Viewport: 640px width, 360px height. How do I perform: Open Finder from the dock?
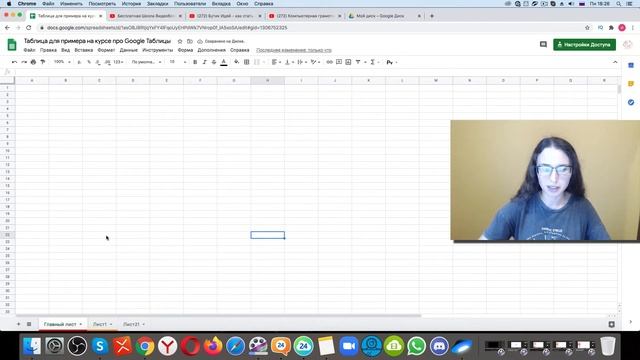pos(32,346)
